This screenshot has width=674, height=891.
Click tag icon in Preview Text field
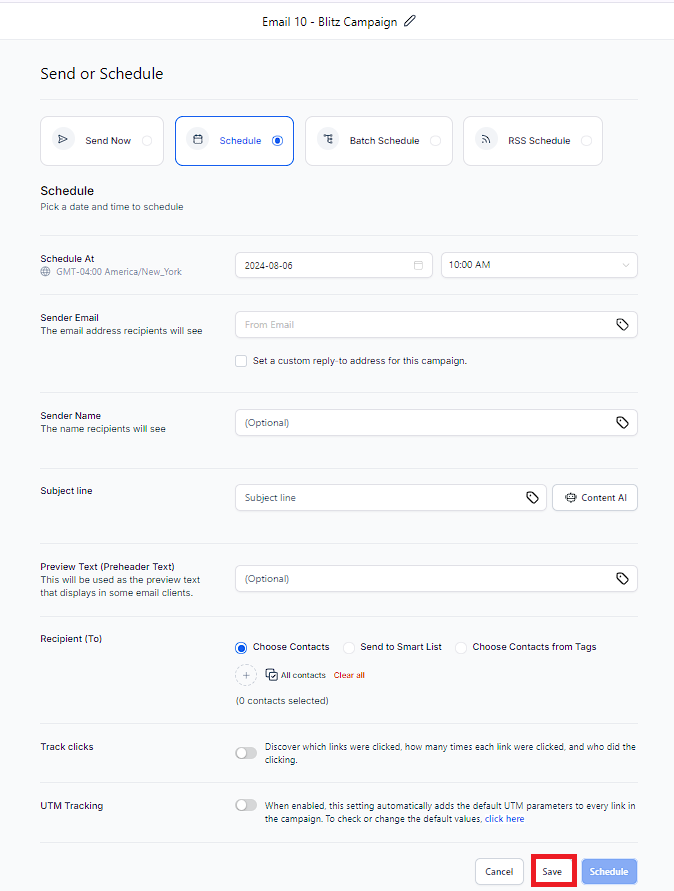pos(622,578)
